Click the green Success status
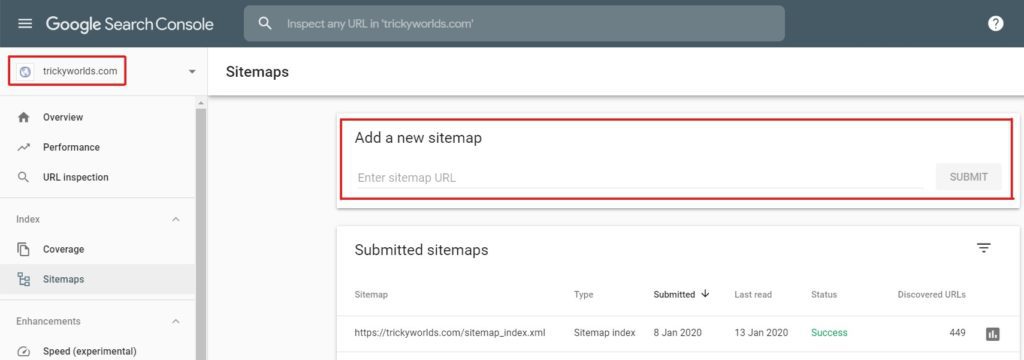The image size is (1024, 360). [x=829, y=333]
